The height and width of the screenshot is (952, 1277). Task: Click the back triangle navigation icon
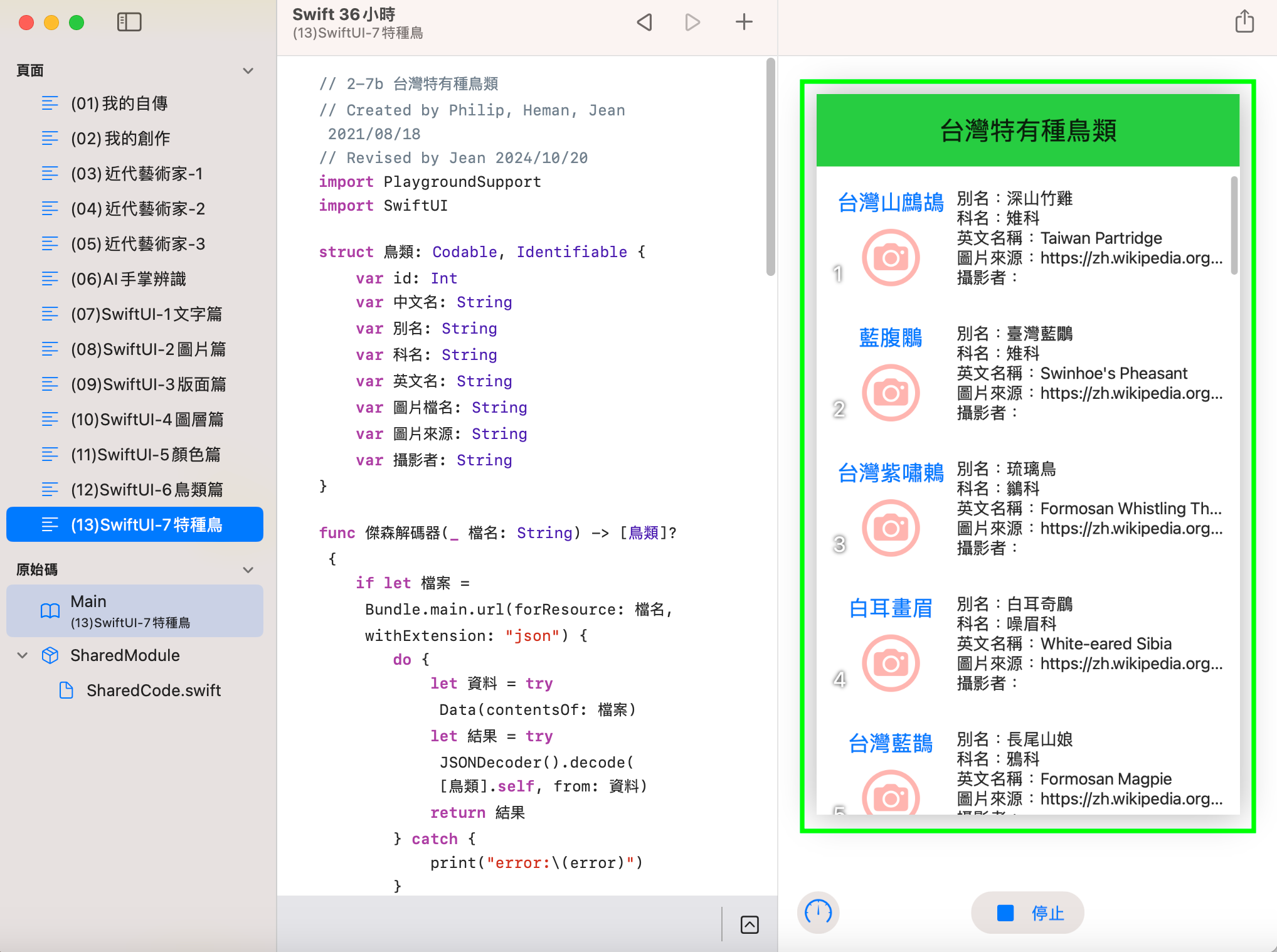(x=644, y=23)
